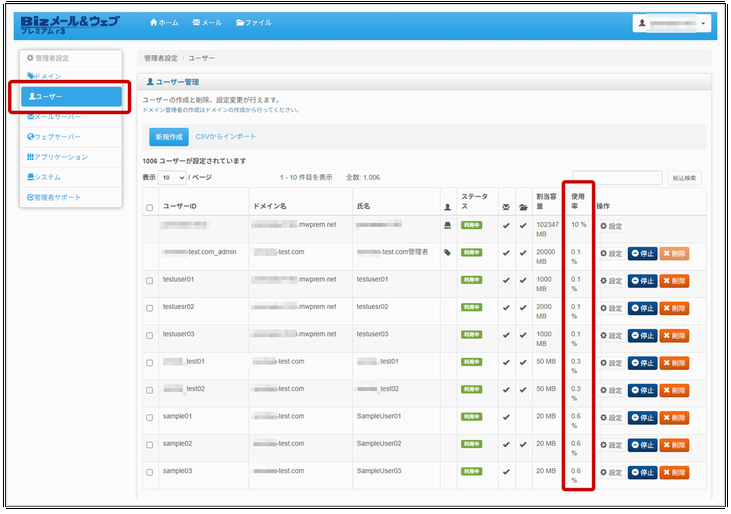Open メールサーバー in the sidebar
This screenshot has height=514, width=731.
point(55,117)
